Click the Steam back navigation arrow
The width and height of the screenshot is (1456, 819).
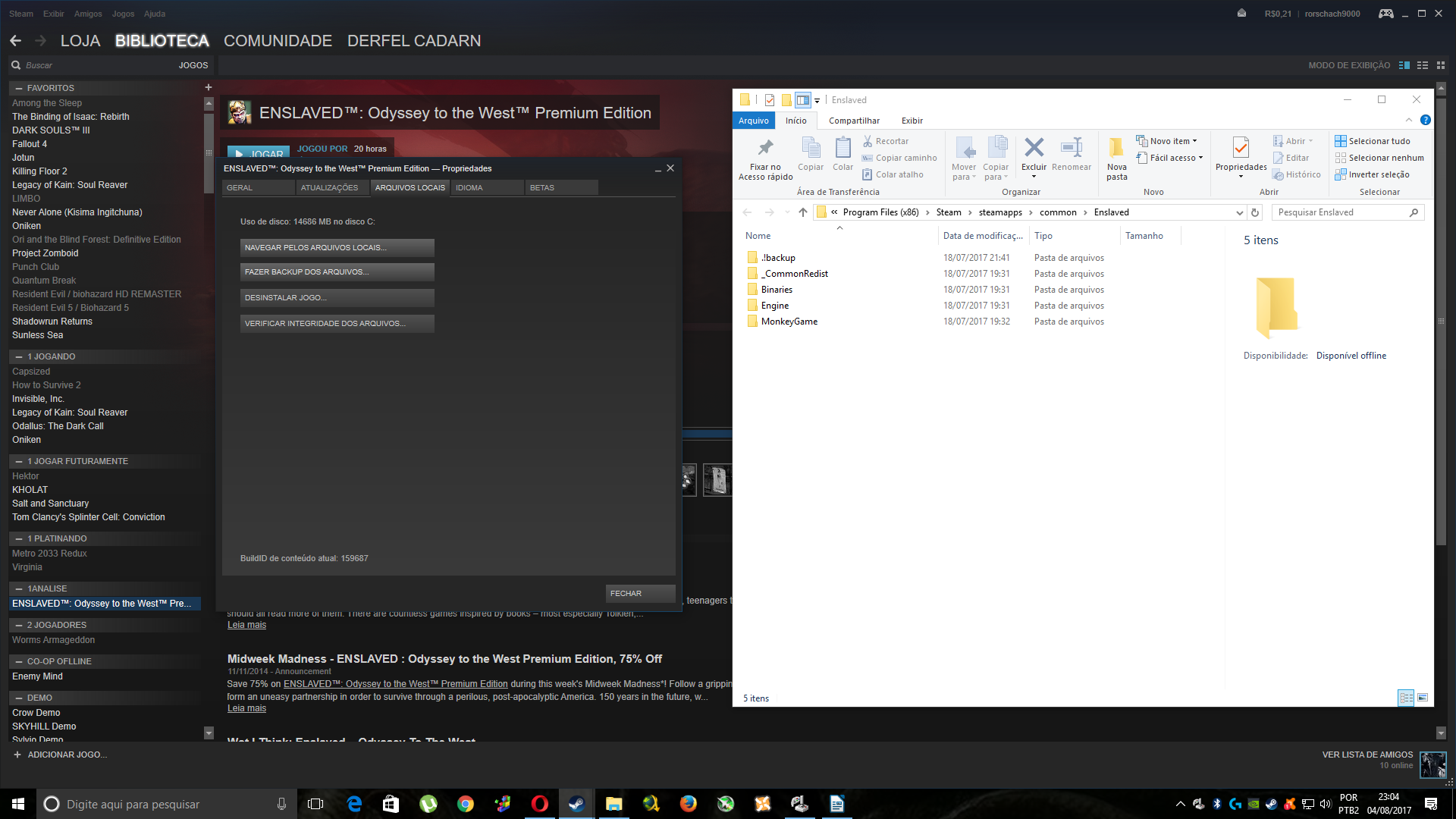(x=15, y=40)
